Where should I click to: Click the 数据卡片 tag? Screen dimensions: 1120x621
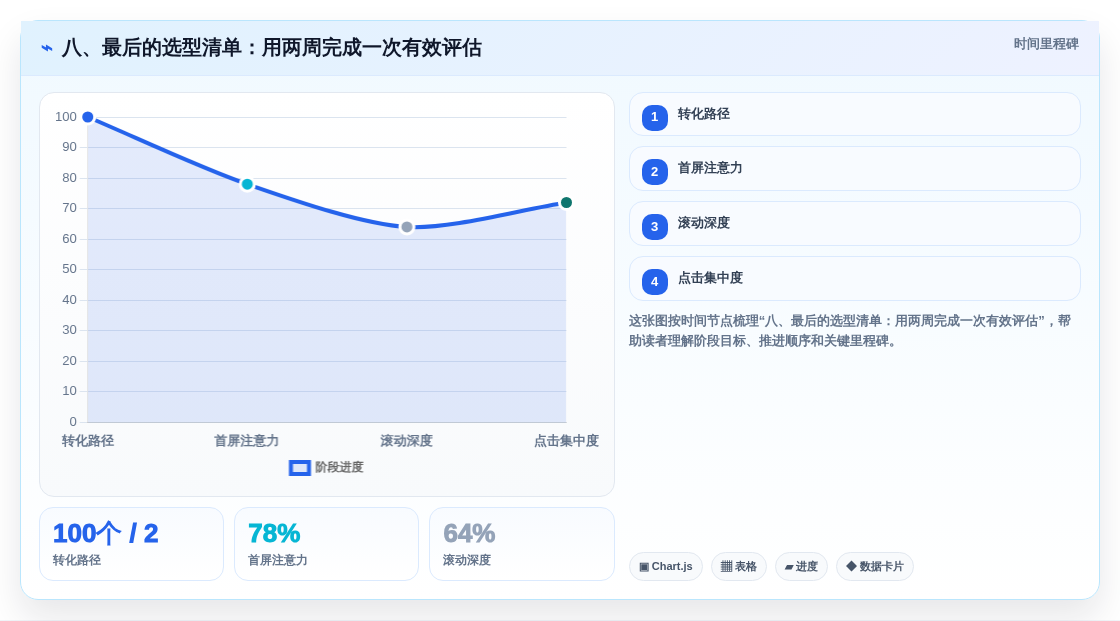click(x=875, y=567)
